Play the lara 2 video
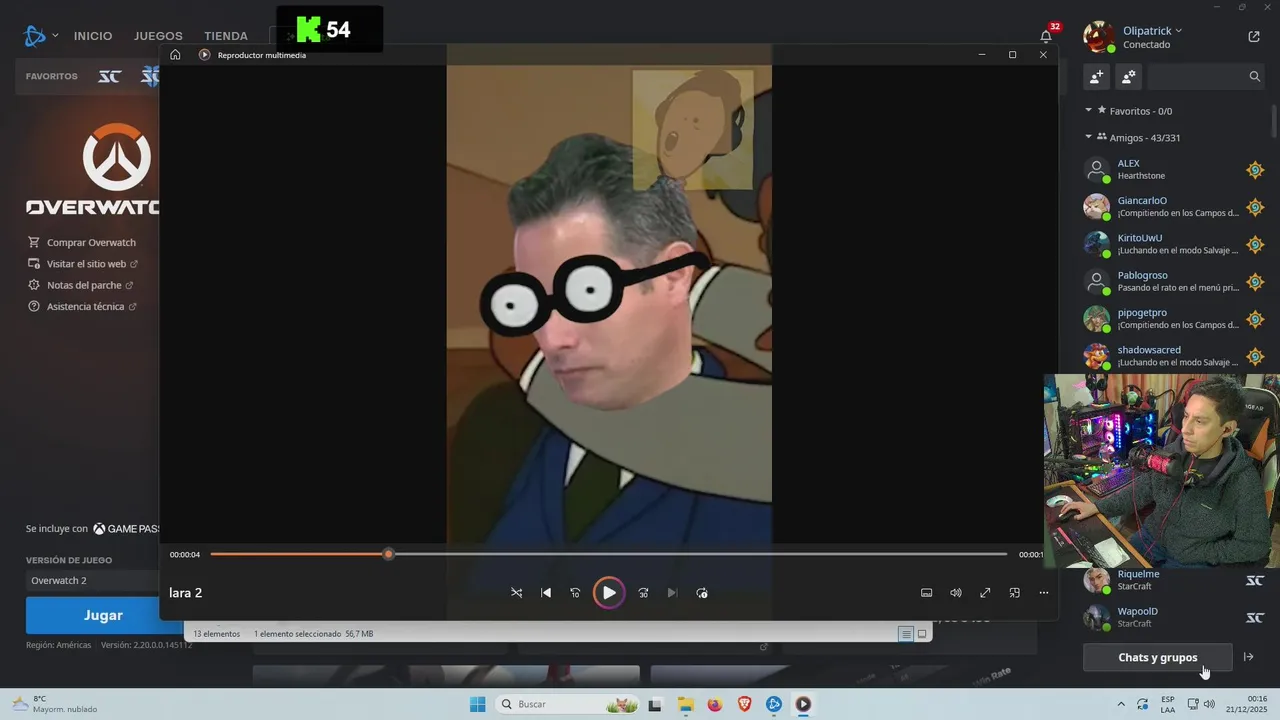This screenshot has height=720, width=1280. click(608, 593)
